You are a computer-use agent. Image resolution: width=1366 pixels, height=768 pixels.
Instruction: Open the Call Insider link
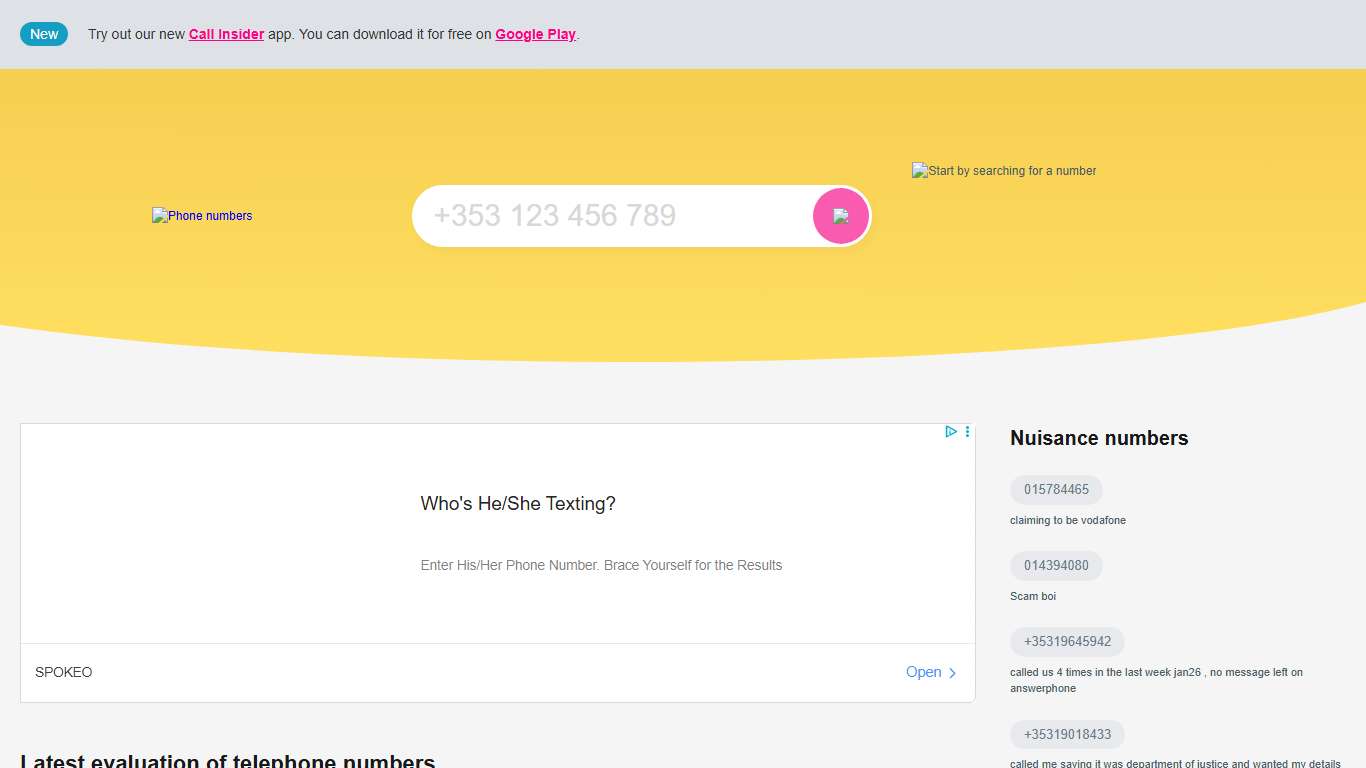[x=226, y=33]
